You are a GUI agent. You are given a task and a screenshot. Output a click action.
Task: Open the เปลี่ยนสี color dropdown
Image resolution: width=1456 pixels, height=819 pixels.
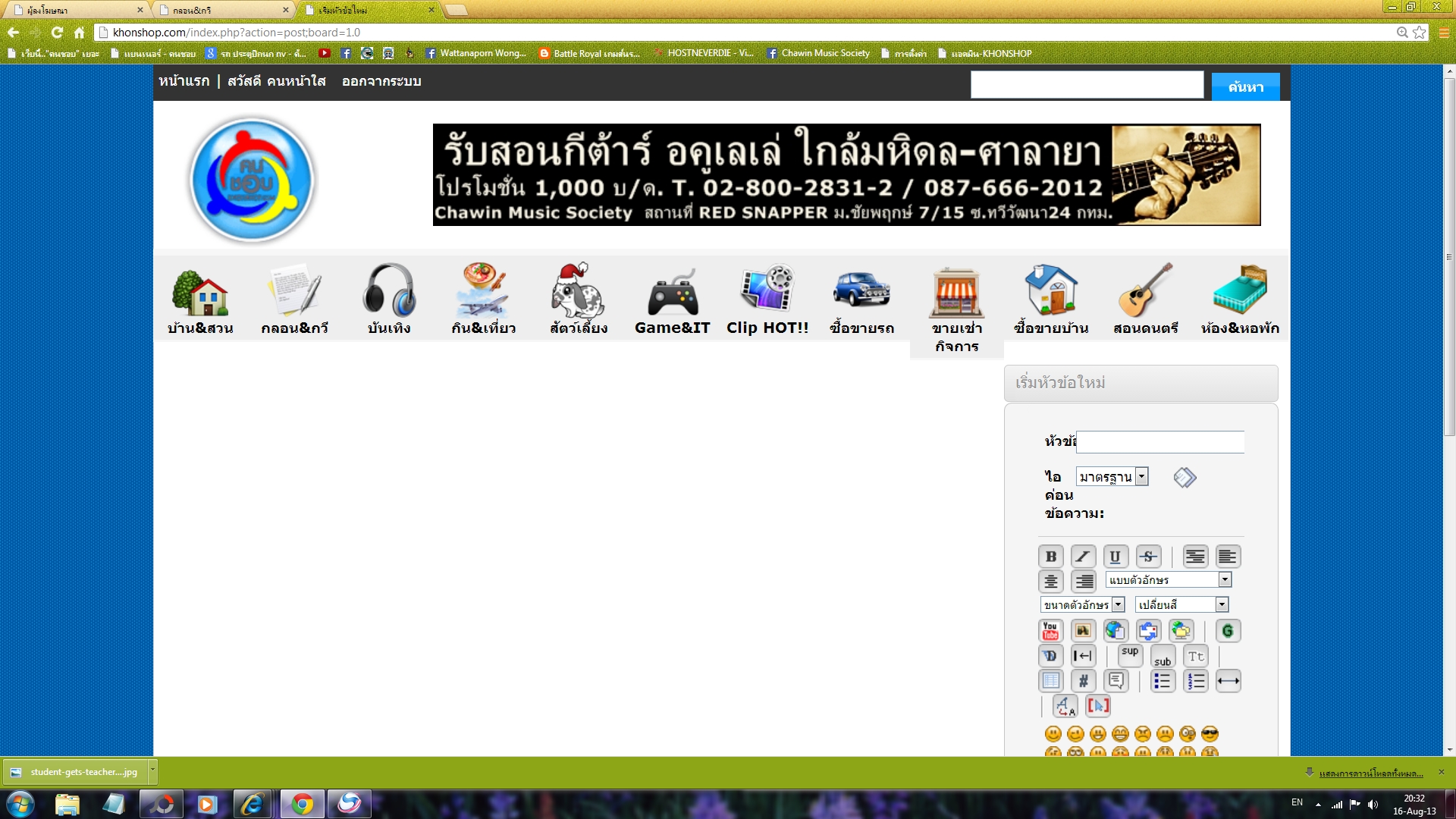1181,605
